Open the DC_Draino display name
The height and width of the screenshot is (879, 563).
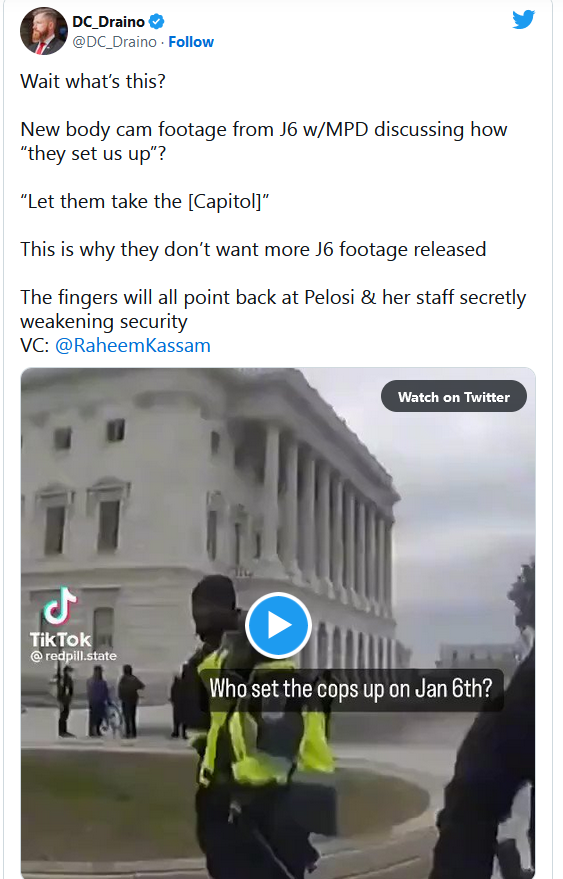109,22
